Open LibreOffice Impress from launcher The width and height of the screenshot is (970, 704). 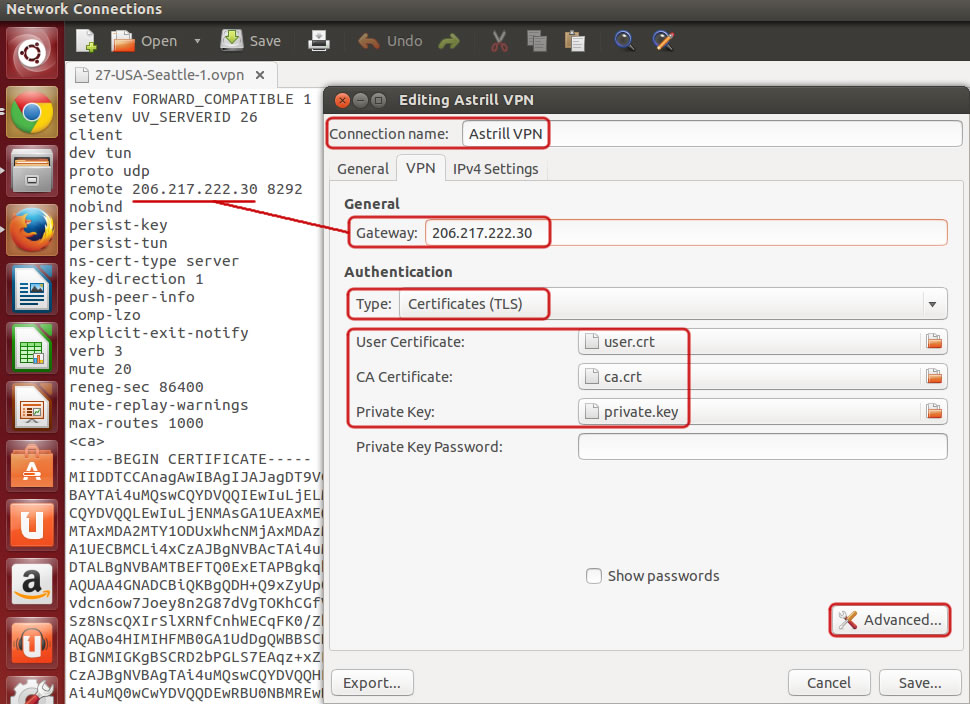click(x=32, y=406)
